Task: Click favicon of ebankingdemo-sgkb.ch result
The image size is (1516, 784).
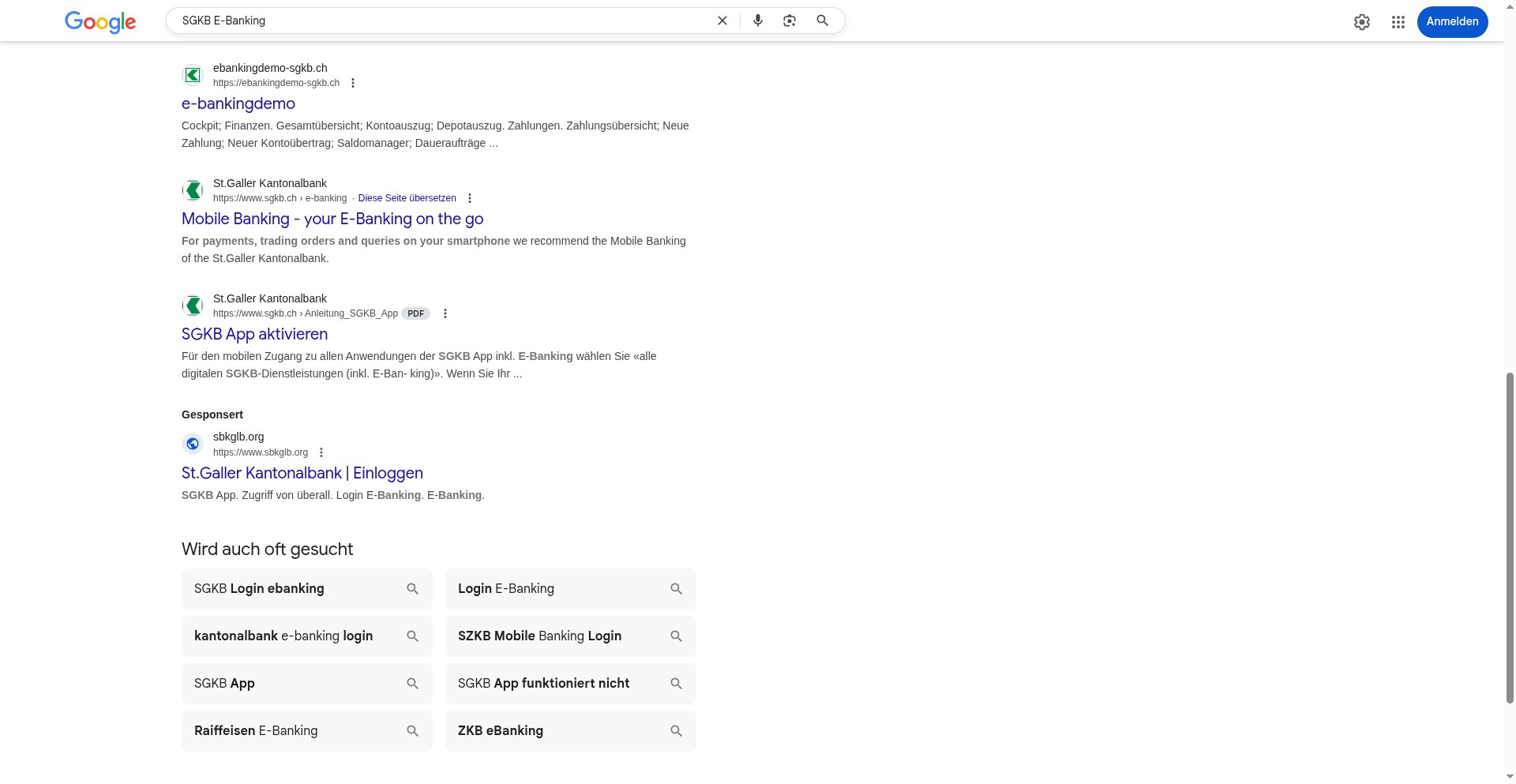Action: click(x=193, y=75)
